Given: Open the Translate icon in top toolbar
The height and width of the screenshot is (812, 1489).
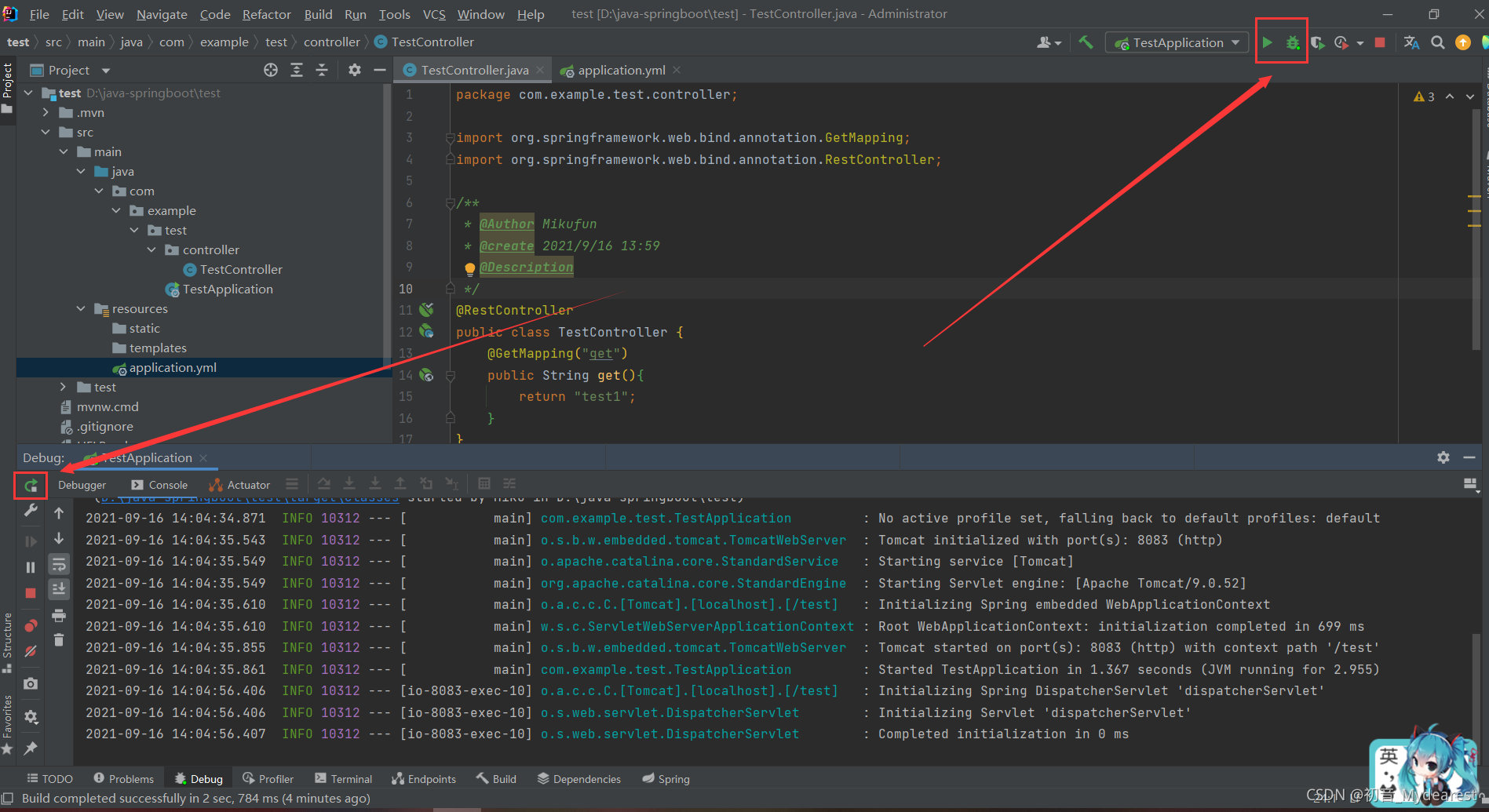Looking at the screenshot, I should pyautogui.click(x=1411, y=42).
